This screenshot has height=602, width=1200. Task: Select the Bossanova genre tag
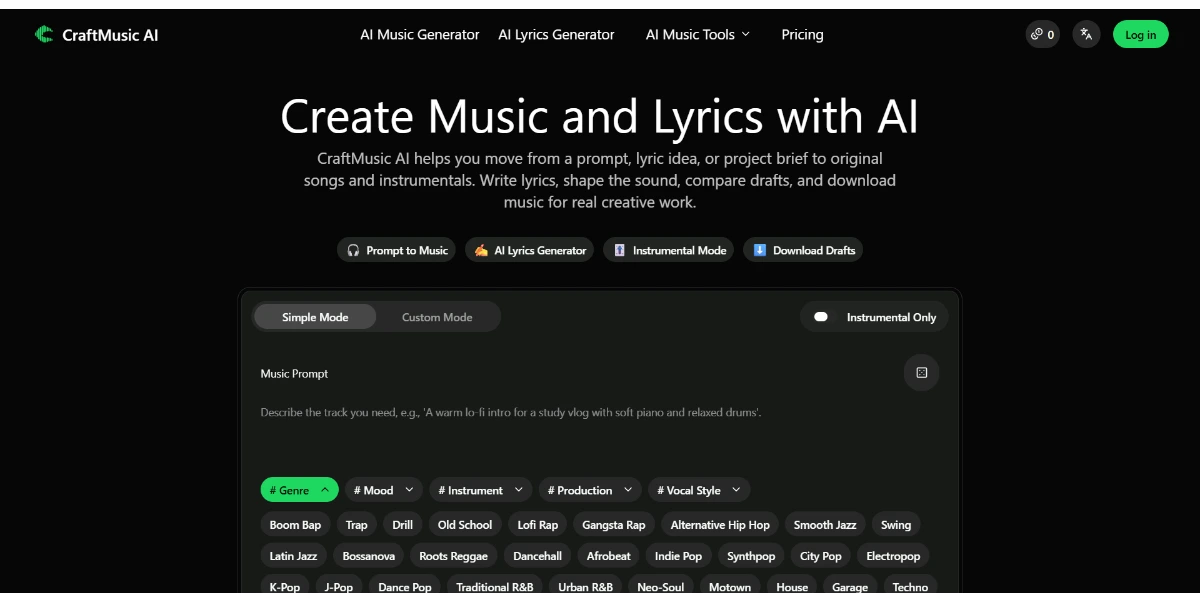(368, 556)
